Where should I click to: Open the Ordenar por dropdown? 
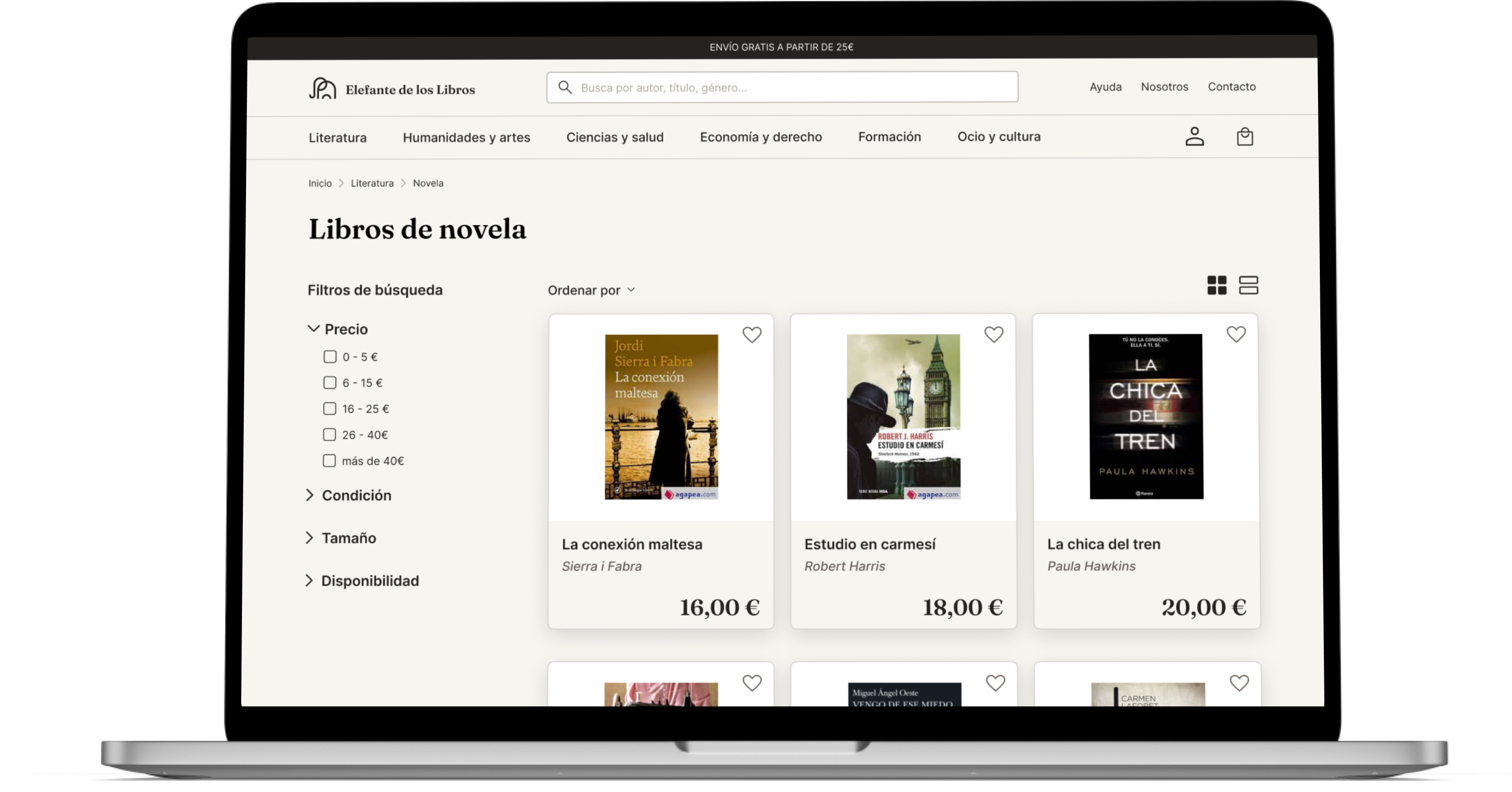pos(591,290)
